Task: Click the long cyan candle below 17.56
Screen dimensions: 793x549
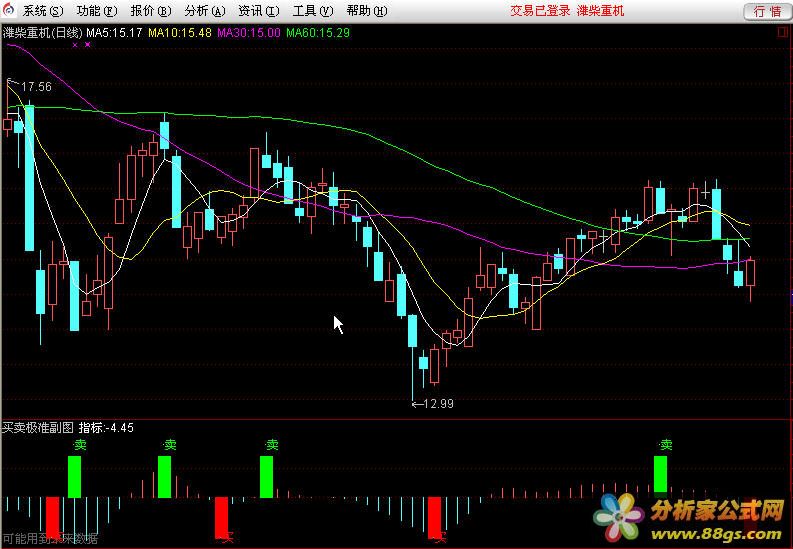Action: click(30, 178)
